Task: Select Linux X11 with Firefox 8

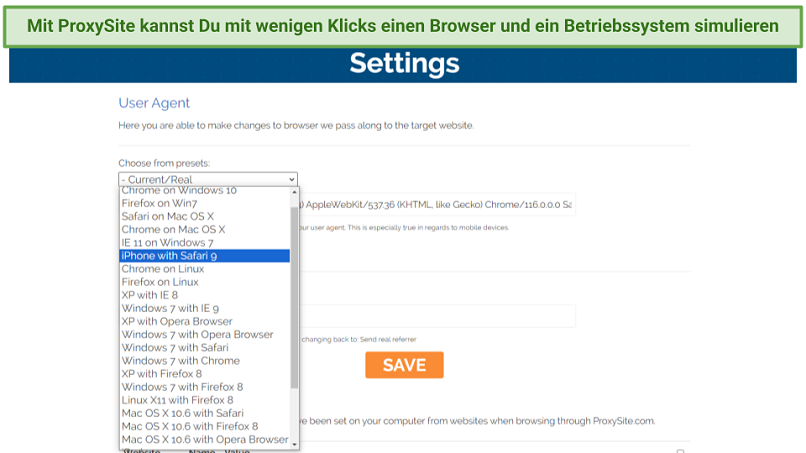Action: [177, 400]
